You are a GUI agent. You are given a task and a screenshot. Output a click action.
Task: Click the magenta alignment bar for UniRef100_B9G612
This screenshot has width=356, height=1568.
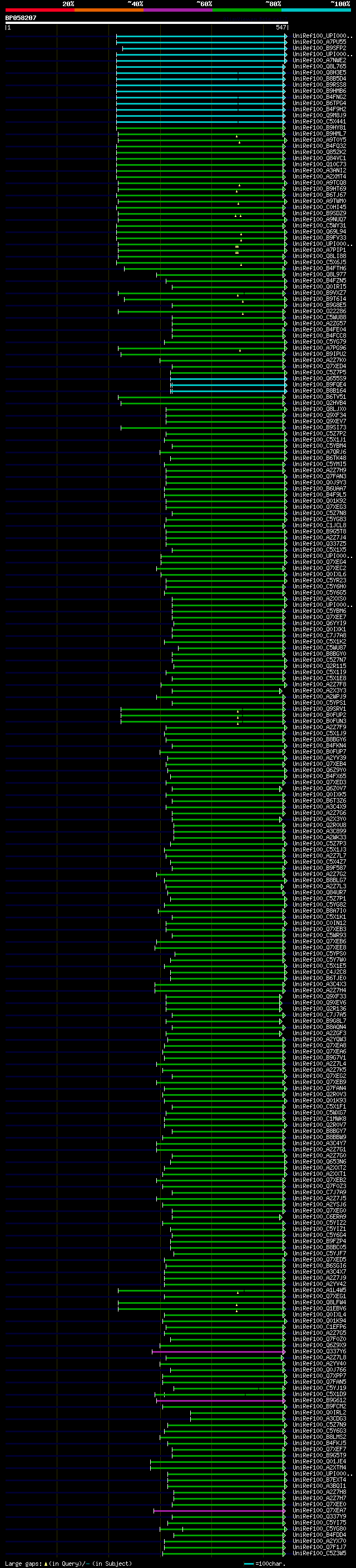[221, 1401]
